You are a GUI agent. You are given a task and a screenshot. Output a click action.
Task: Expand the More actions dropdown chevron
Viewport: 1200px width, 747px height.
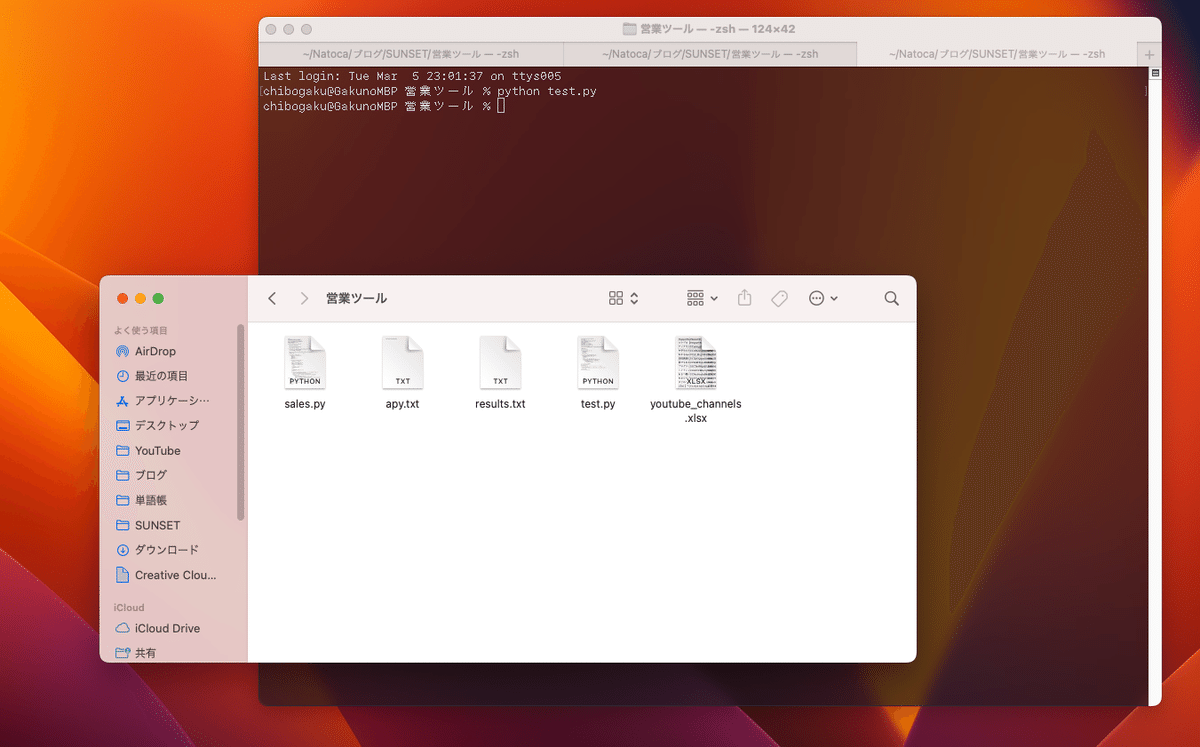[x=834, y=298]
